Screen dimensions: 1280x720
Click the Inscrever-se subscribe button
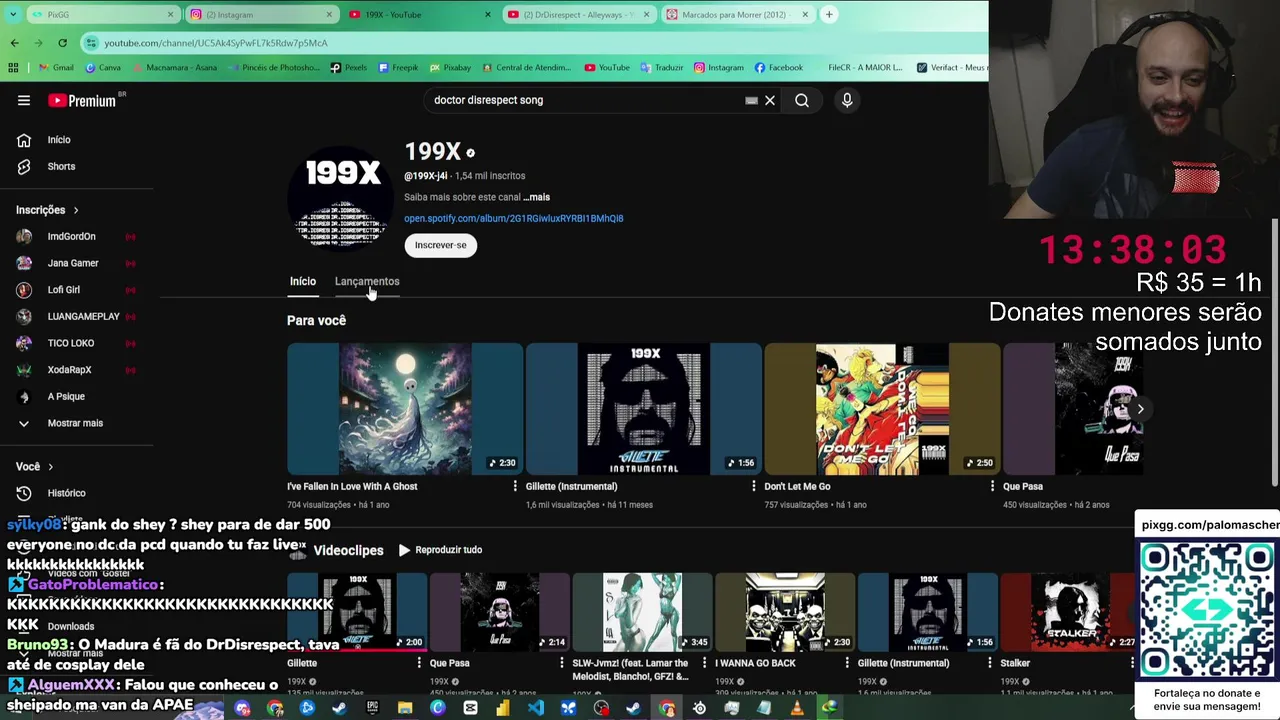[441, 245]
